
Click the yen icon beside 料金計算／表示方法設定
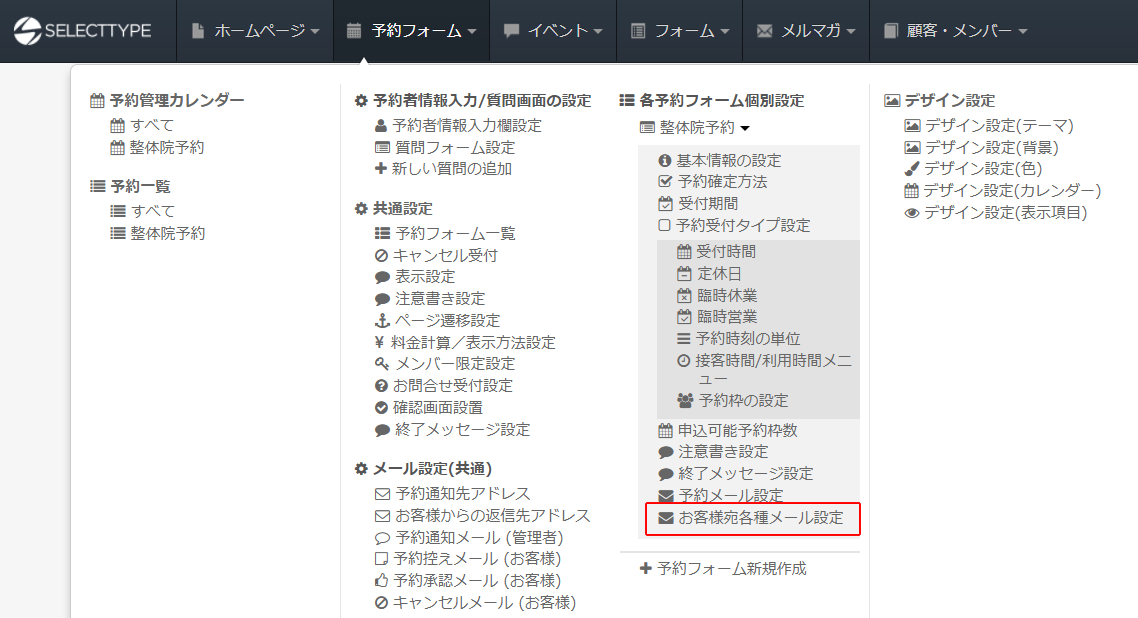[x=380, y=342]
